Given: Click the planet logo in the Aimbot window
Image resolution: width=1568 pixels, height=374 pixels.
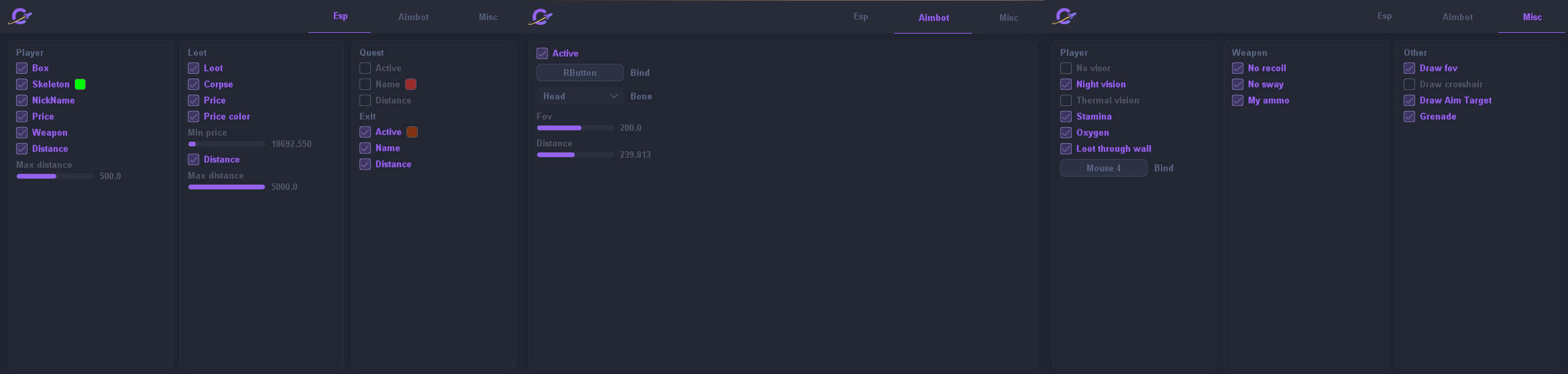Looking at the screenshot, I should coord(541,17).
